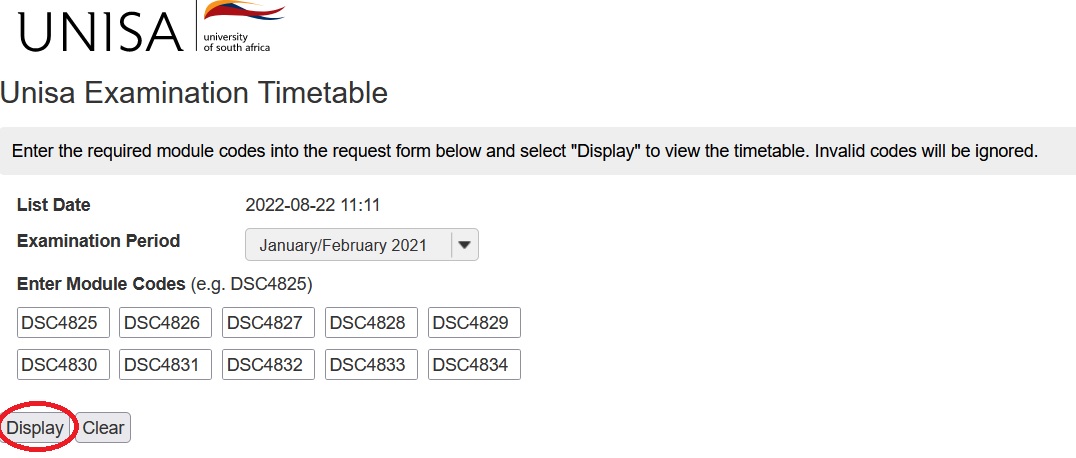Click the UNISA logo

point(100,32)
